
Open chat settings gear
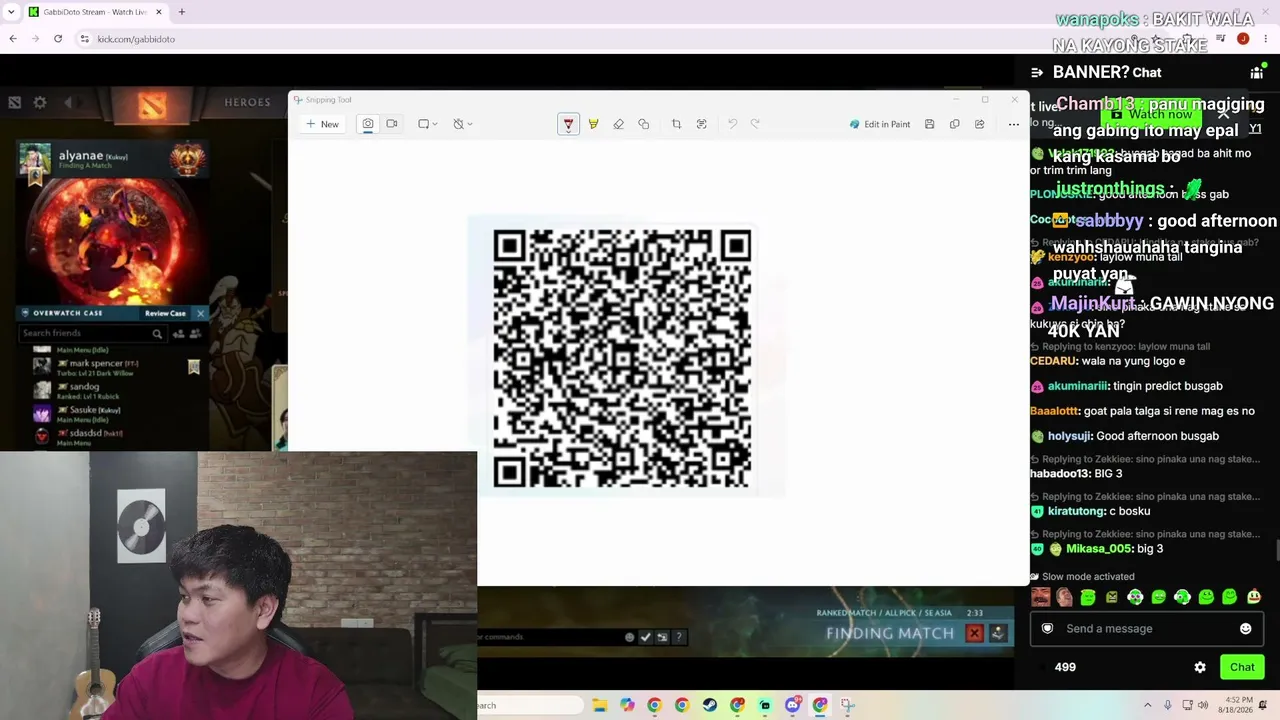1200,667
